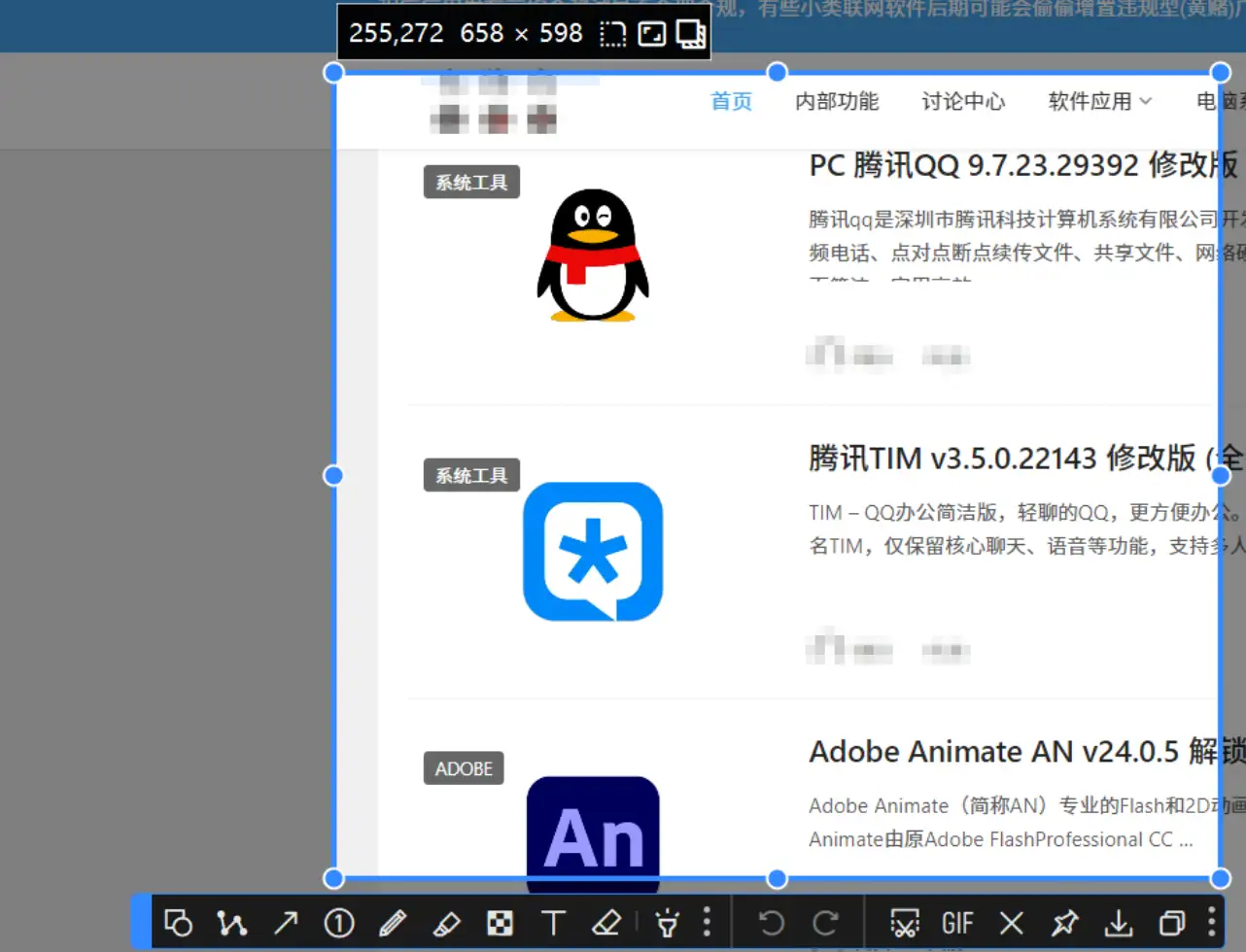
Task: Toggle shadow effect for screenshot
Action: tap(691, 34)
